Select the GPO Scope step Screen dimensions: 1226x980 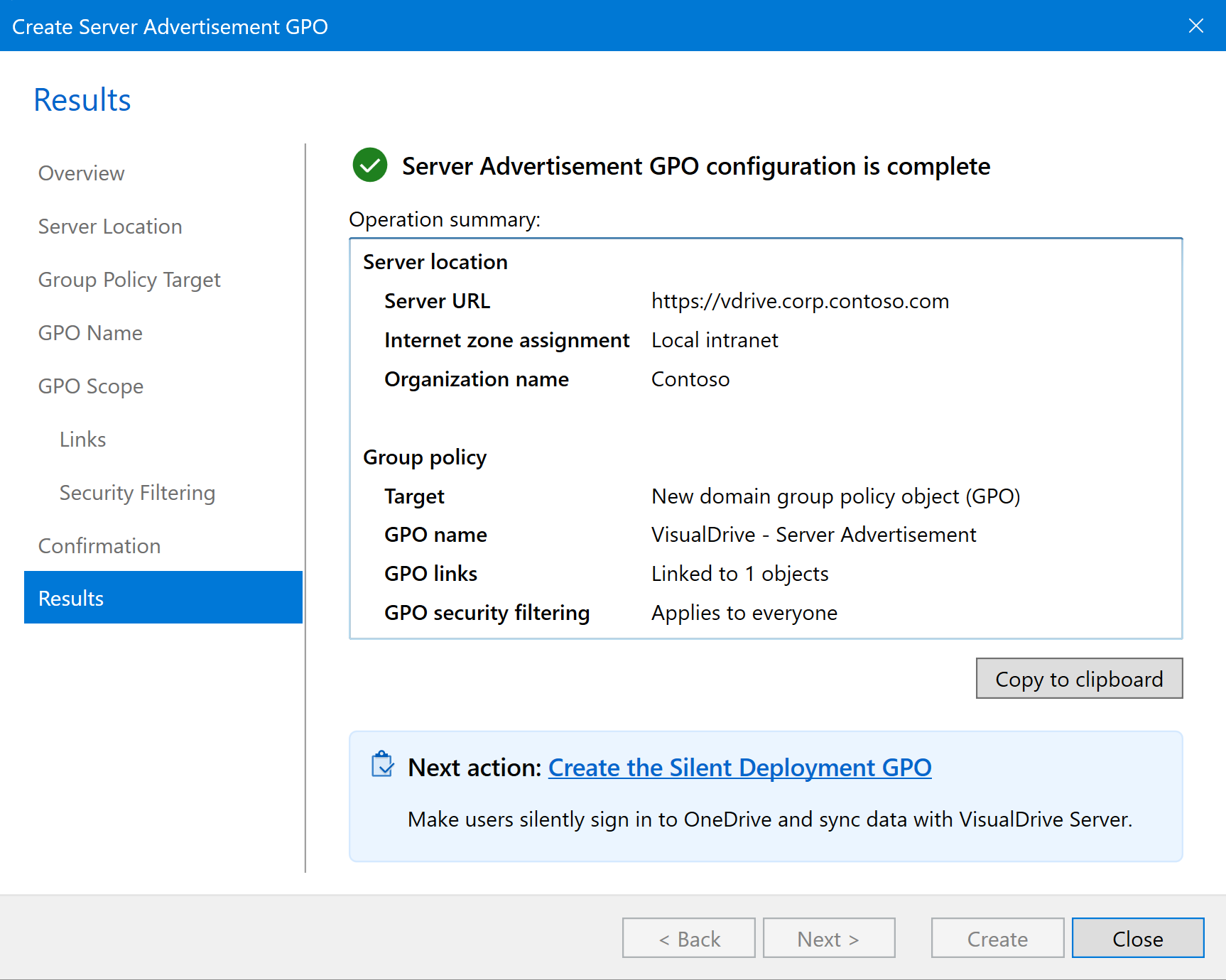pos(91,386)
